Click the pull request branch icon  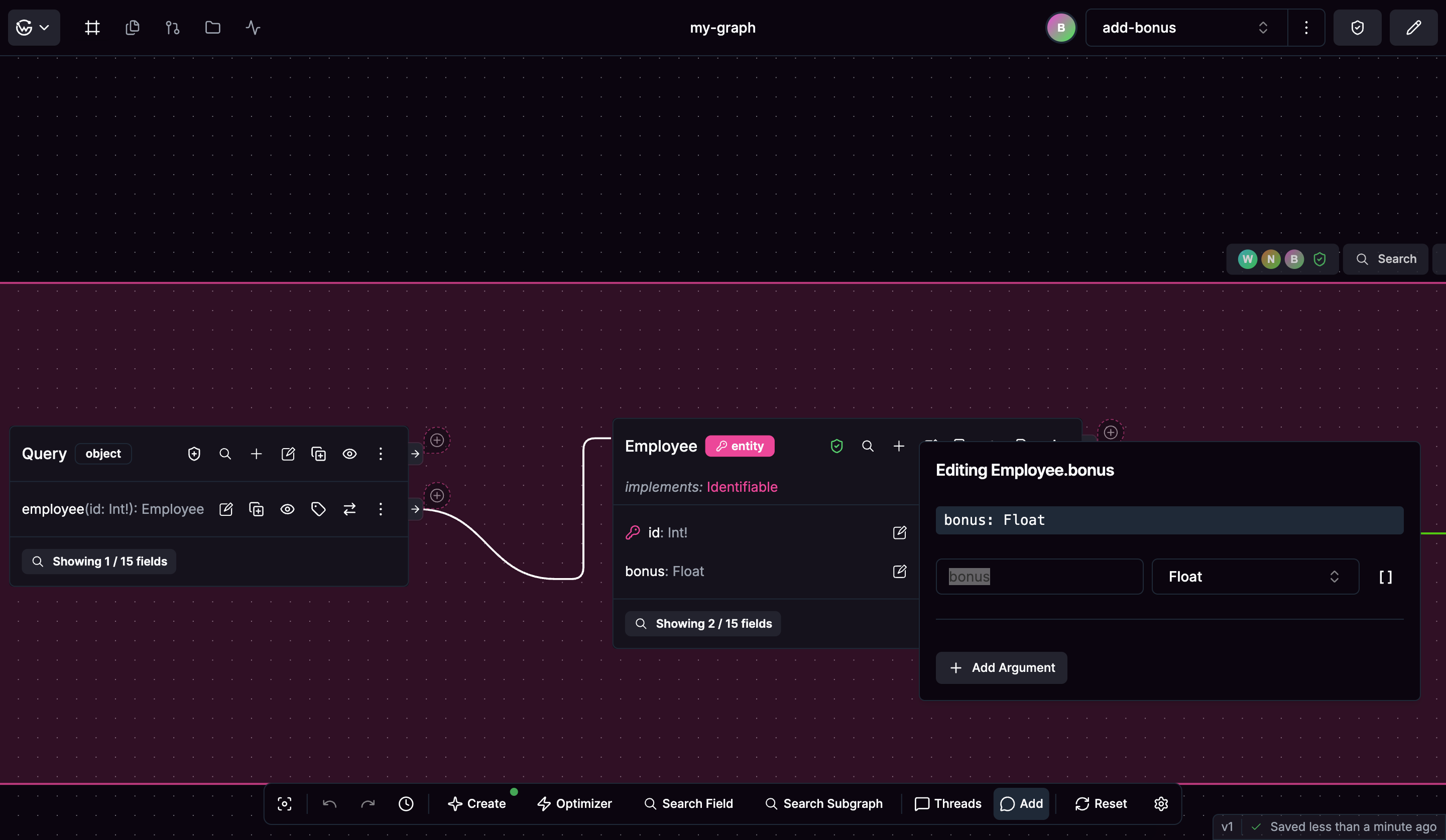[x=172, y=28]
